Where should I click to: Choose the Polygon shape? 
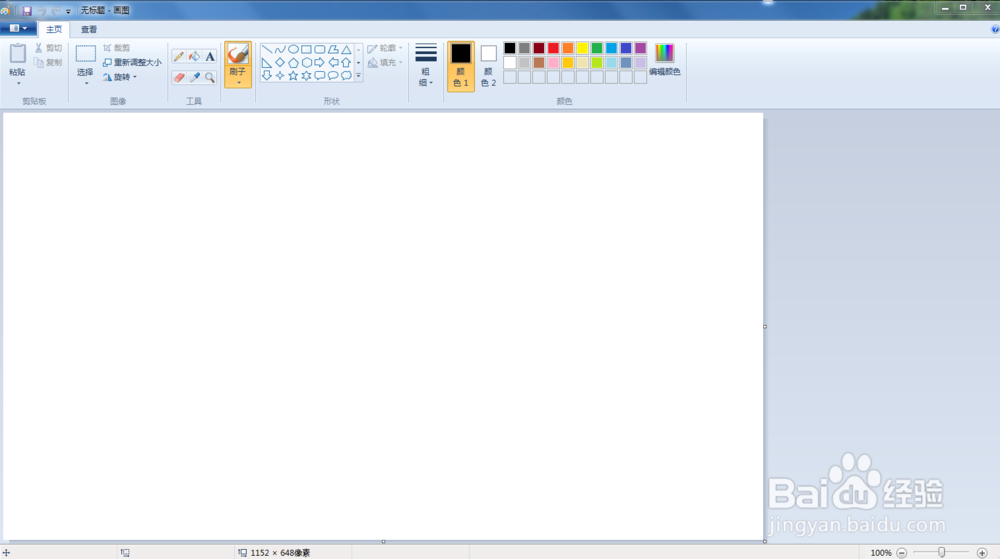pyautogui.click(x=333, y=49)
